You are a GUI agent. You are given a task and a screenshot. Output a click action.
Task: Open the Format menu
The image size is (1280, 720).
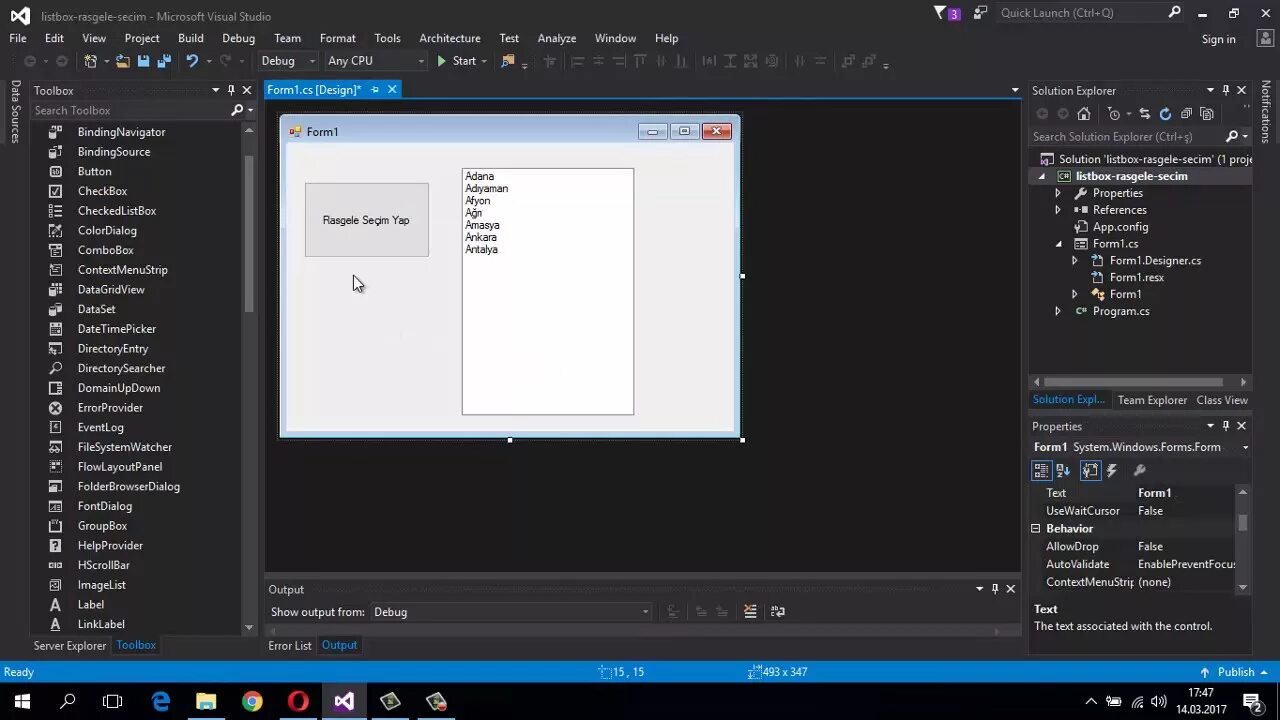337,38
